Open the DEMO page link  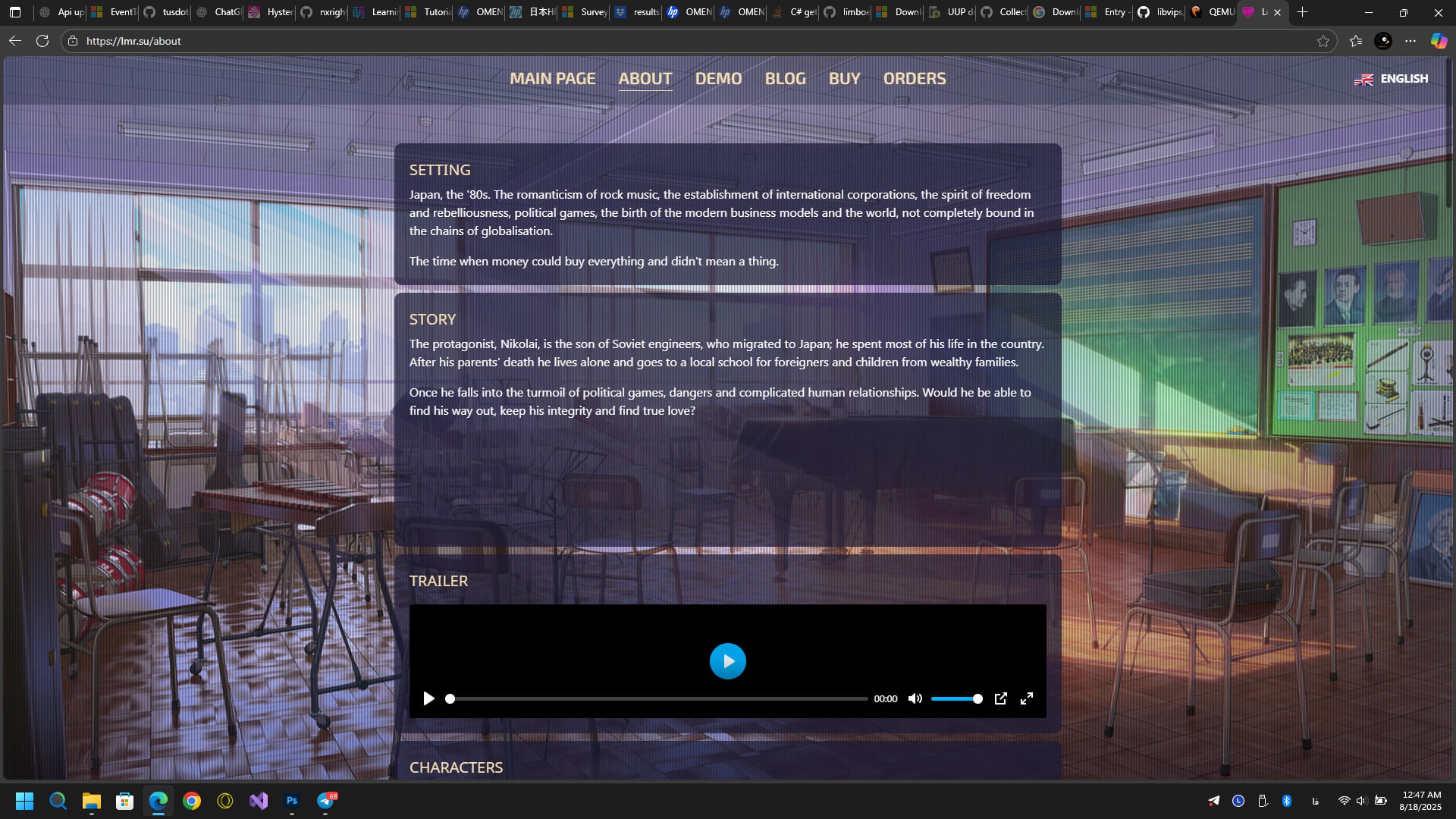[718, 79]
